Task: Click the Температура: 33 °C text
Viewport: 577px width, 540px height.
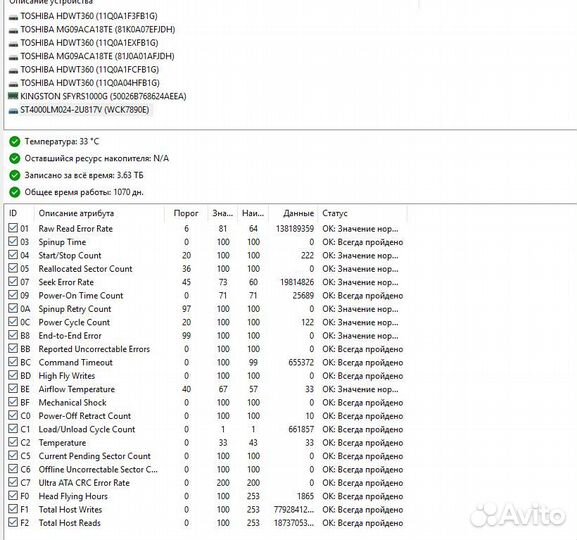Action: tap(62, 141)
